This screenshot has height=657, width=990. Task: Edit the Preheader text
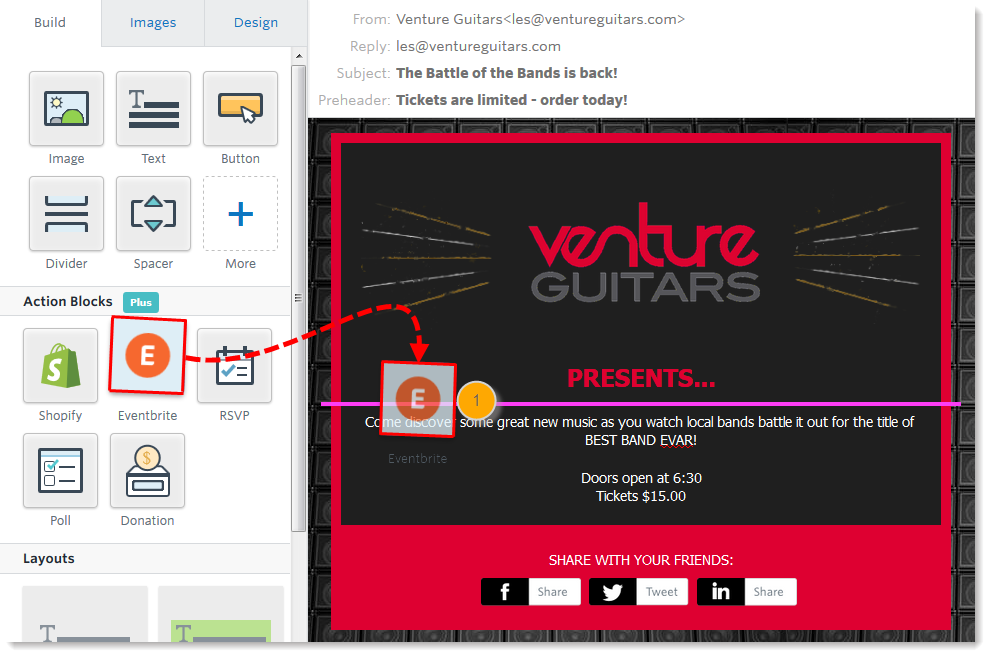click(x=512, y=100)
